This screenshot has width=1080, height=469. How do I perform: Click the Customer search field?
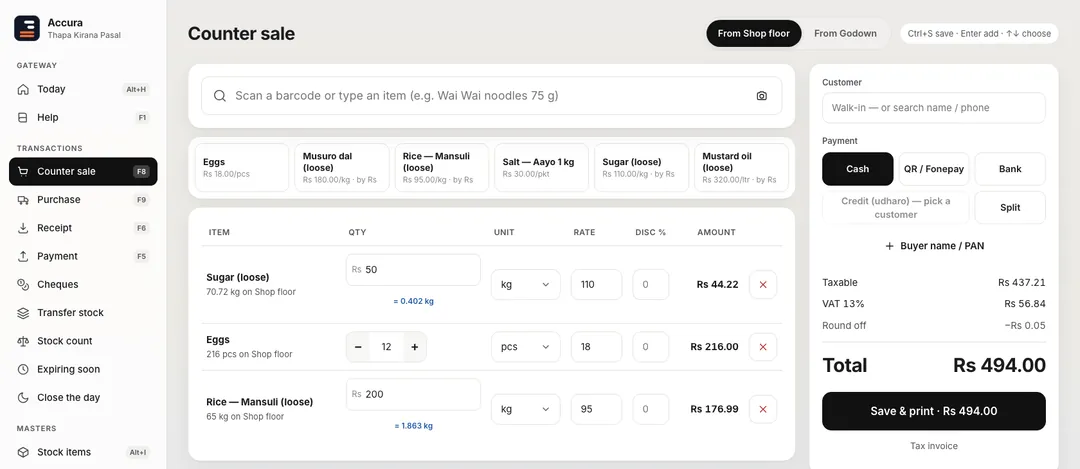[x=933, y=108]
